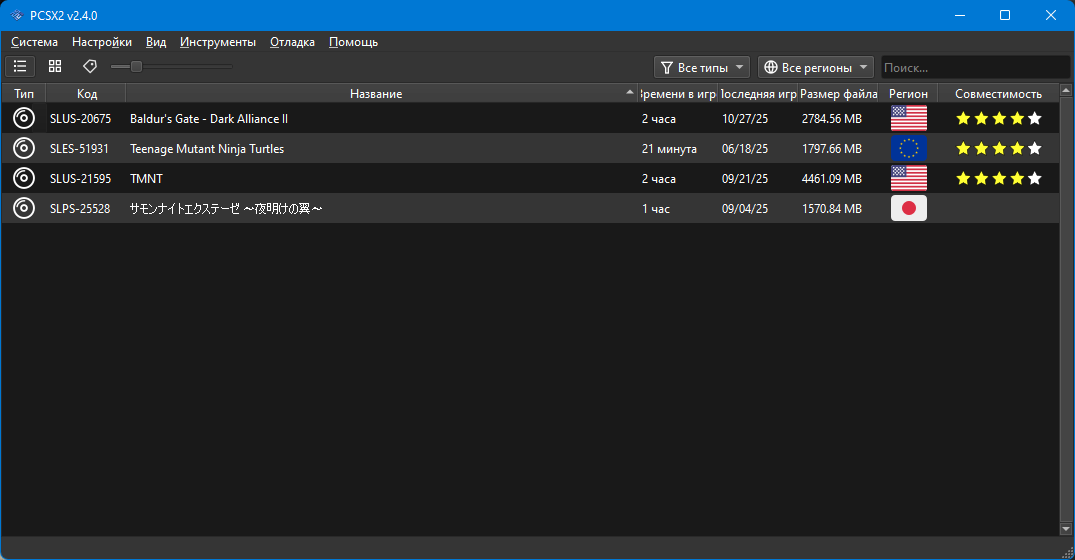This screenshot has width=1075, height=560.
Task: Click disc icon for SLPS-25528 row
Action: tap(24, 208)
